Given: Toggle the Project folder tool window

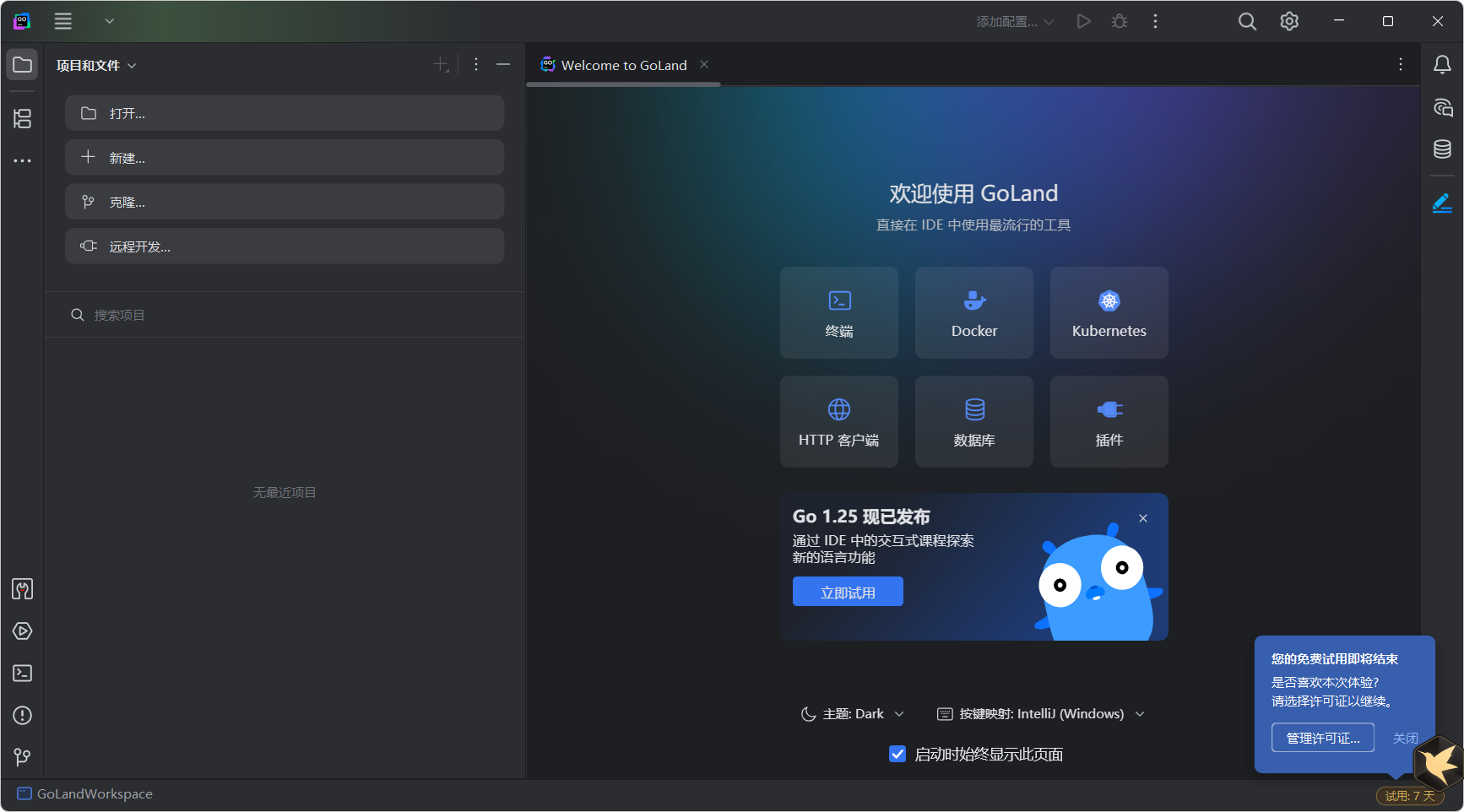Looking at the screenshot, I should 22,65.
